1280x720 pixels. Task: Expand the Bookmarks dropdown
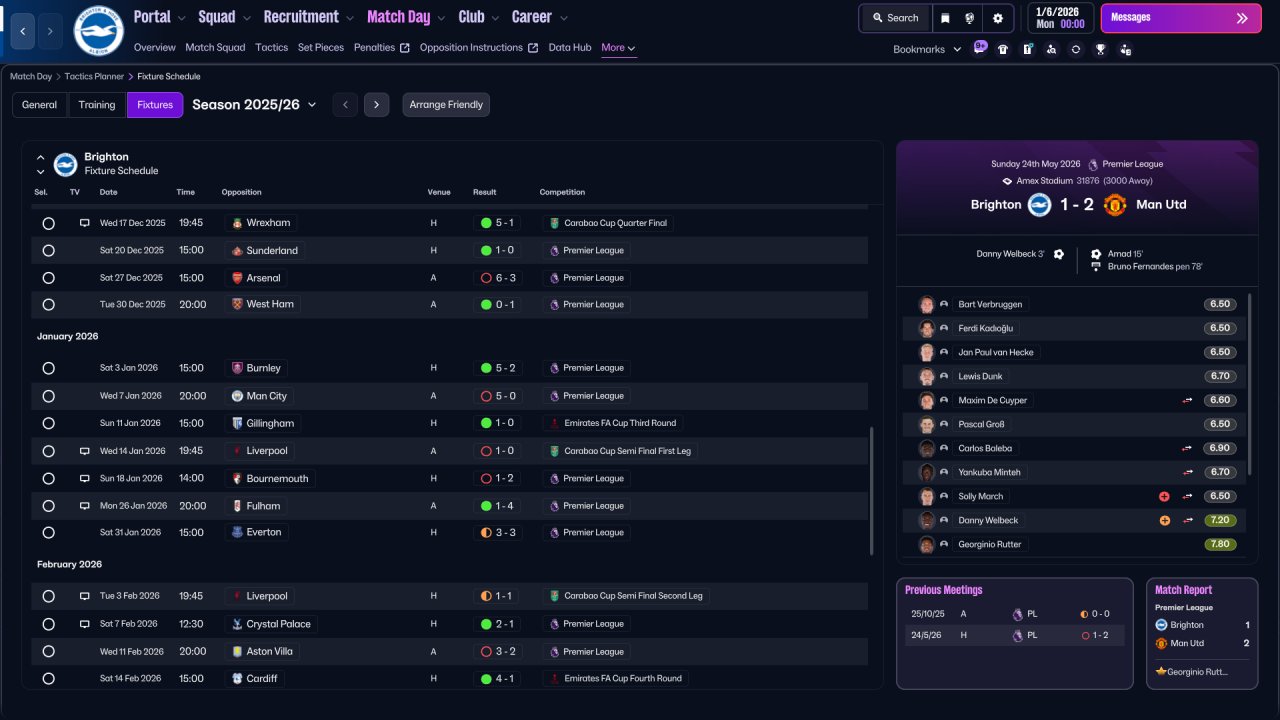[x=927, y=49]
